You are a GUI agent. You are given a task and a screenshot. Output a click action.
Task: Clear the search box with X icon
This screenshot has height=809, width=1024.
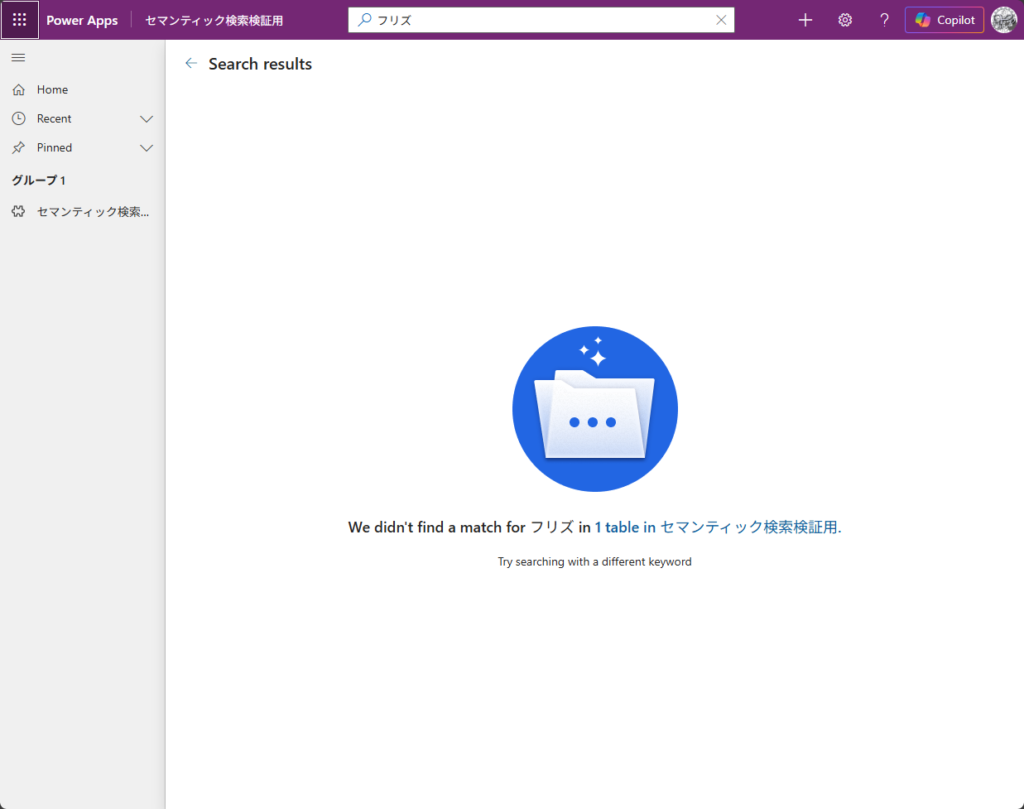[721, 20]
